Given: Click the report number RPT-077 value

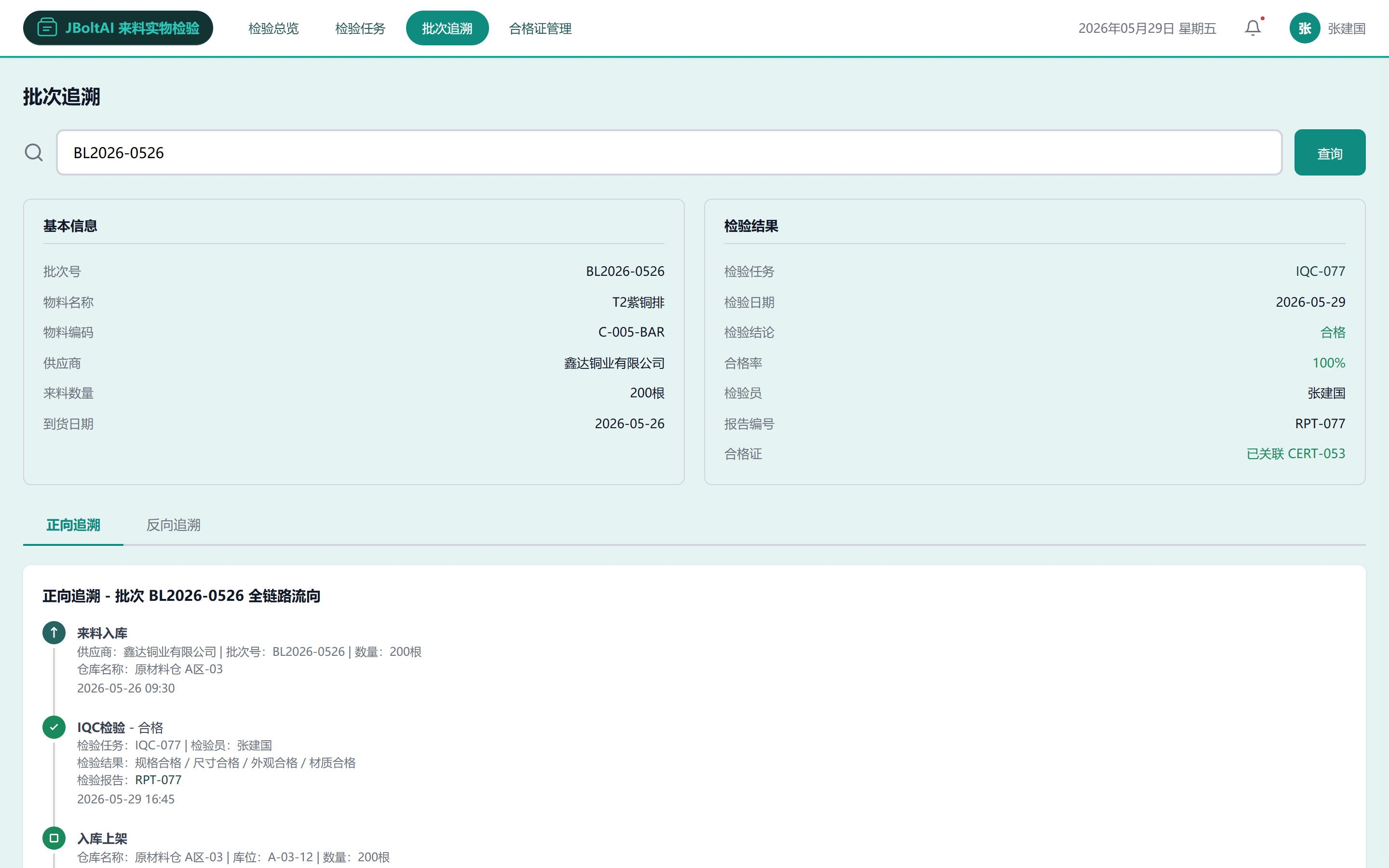Looking at the screenshot, I should click(1320, 424).
